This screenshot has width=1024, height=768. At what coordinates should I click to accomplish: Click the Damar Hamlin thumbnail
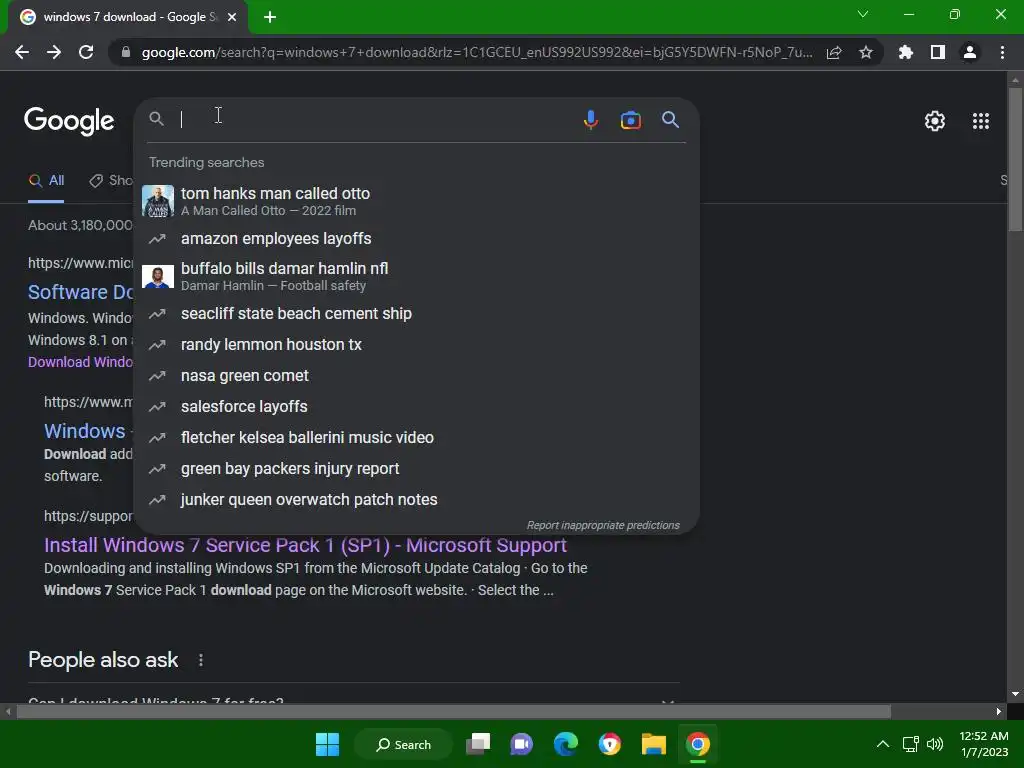click(x=158, y=276)
